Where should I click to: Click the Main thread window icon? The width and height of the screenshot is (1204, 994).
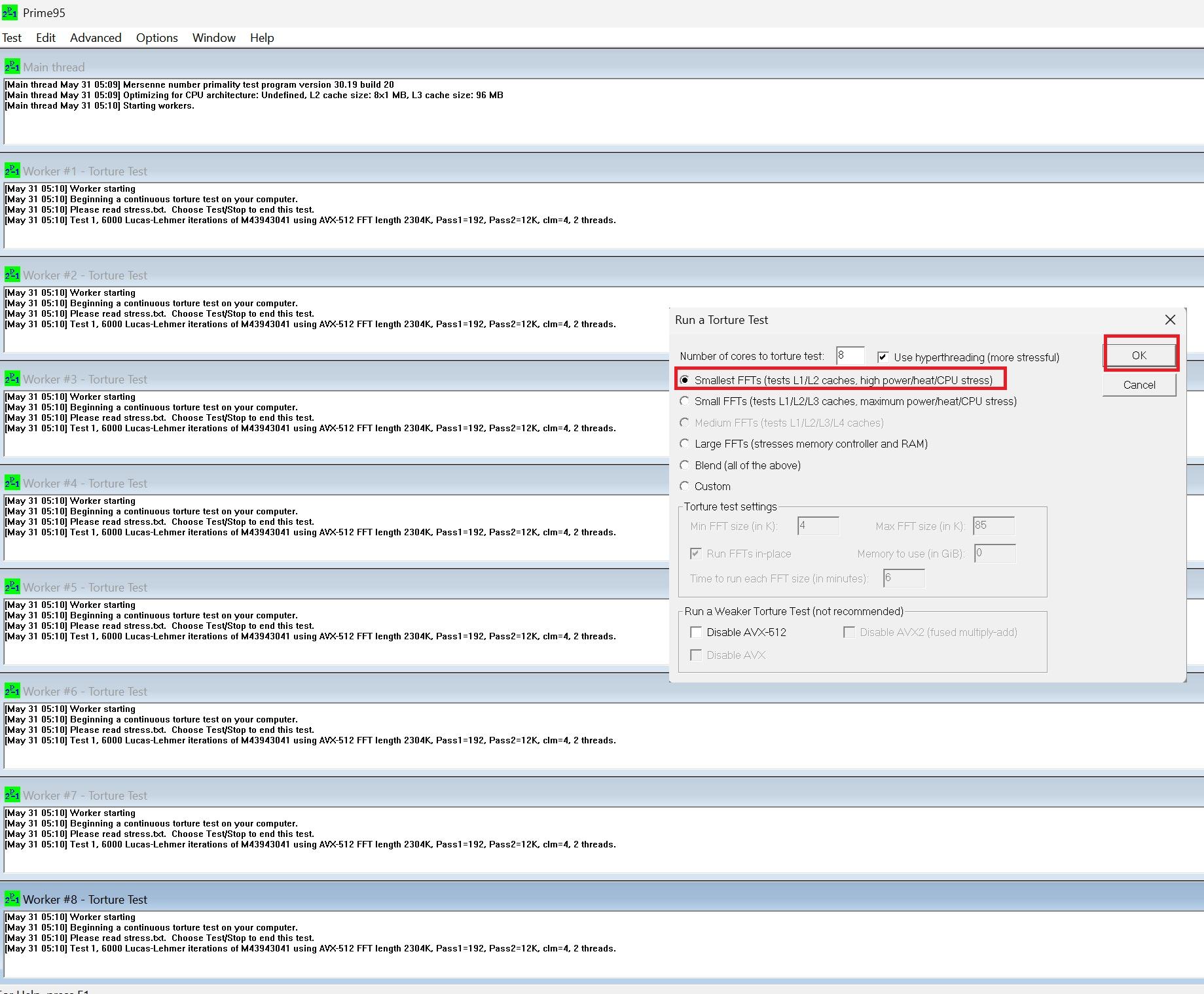[12, 66]
